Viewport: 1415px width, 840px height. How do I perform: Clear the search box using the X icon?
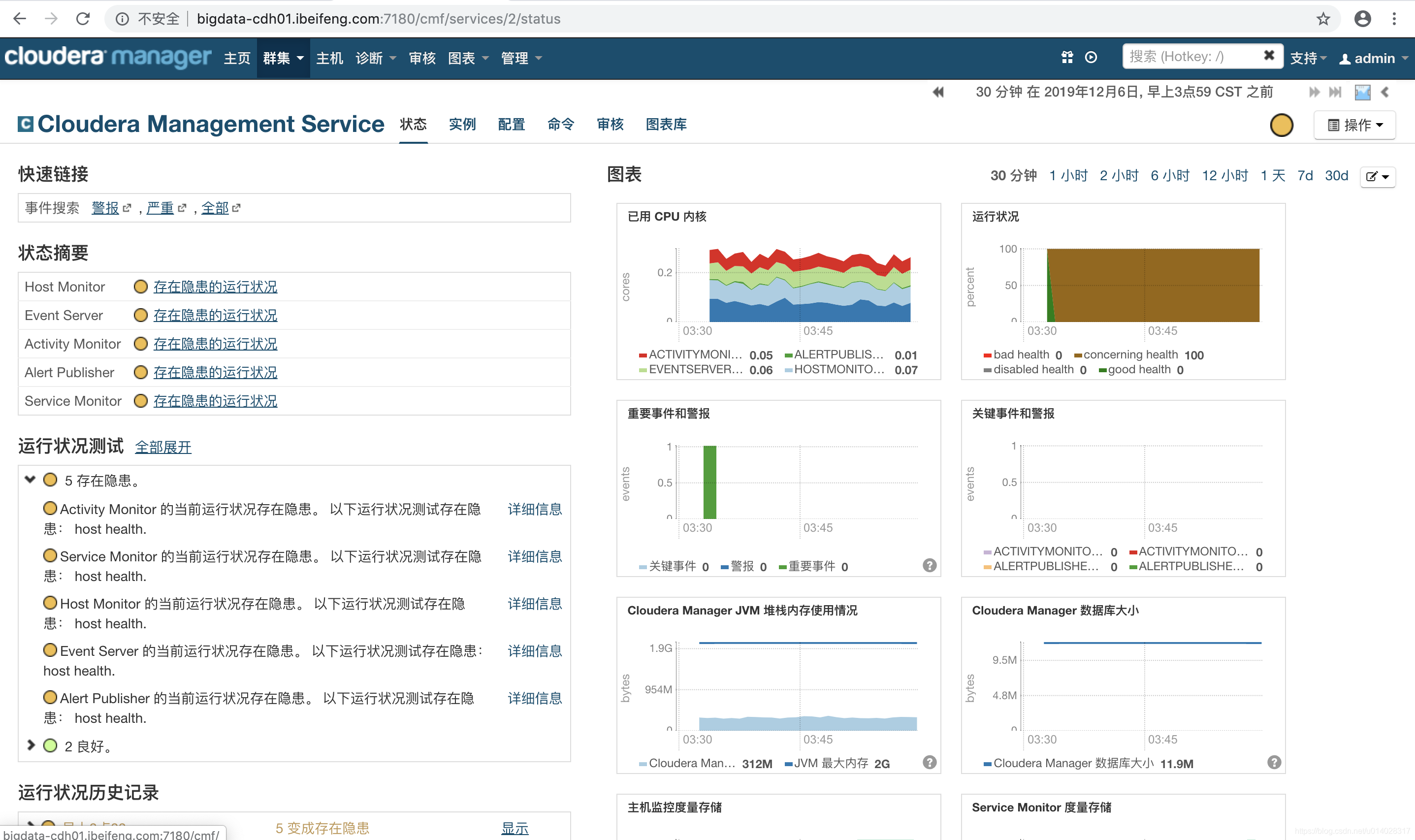pos(1269,56)
